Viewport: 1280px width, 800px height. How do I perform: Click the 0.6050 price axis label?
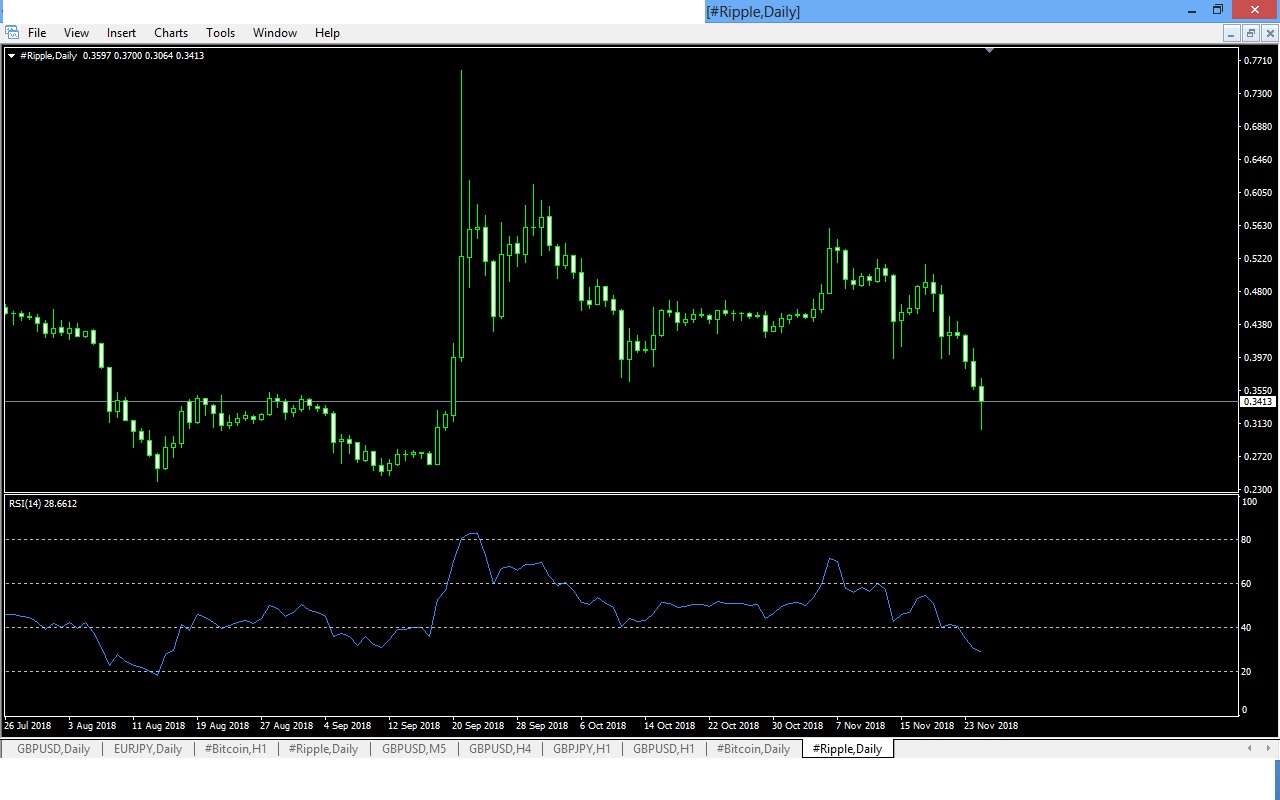[1258, 193]
